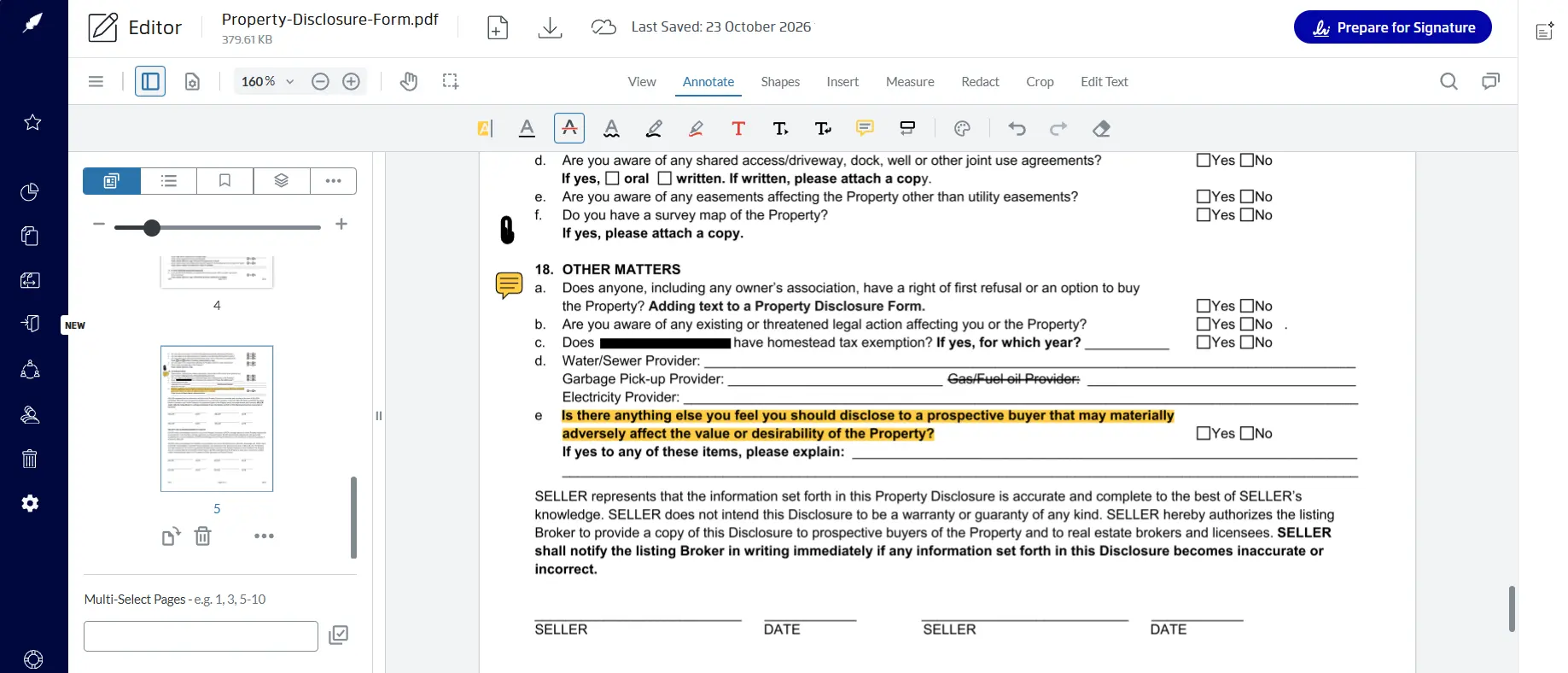Tick the 'oral' agreement checkbox

tap(612, 178)
